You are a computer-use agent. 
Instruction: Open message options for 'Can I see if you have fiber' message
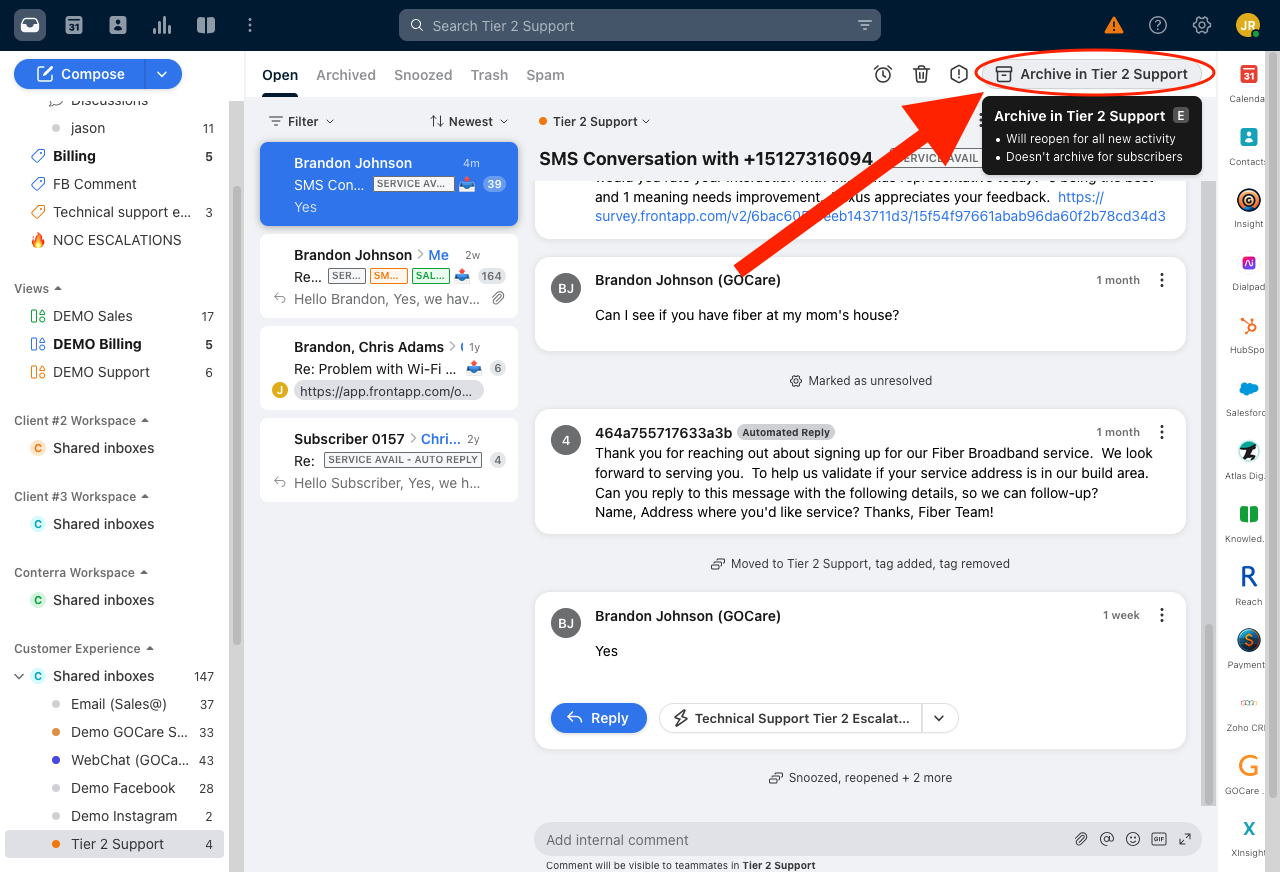[1162, 280]
